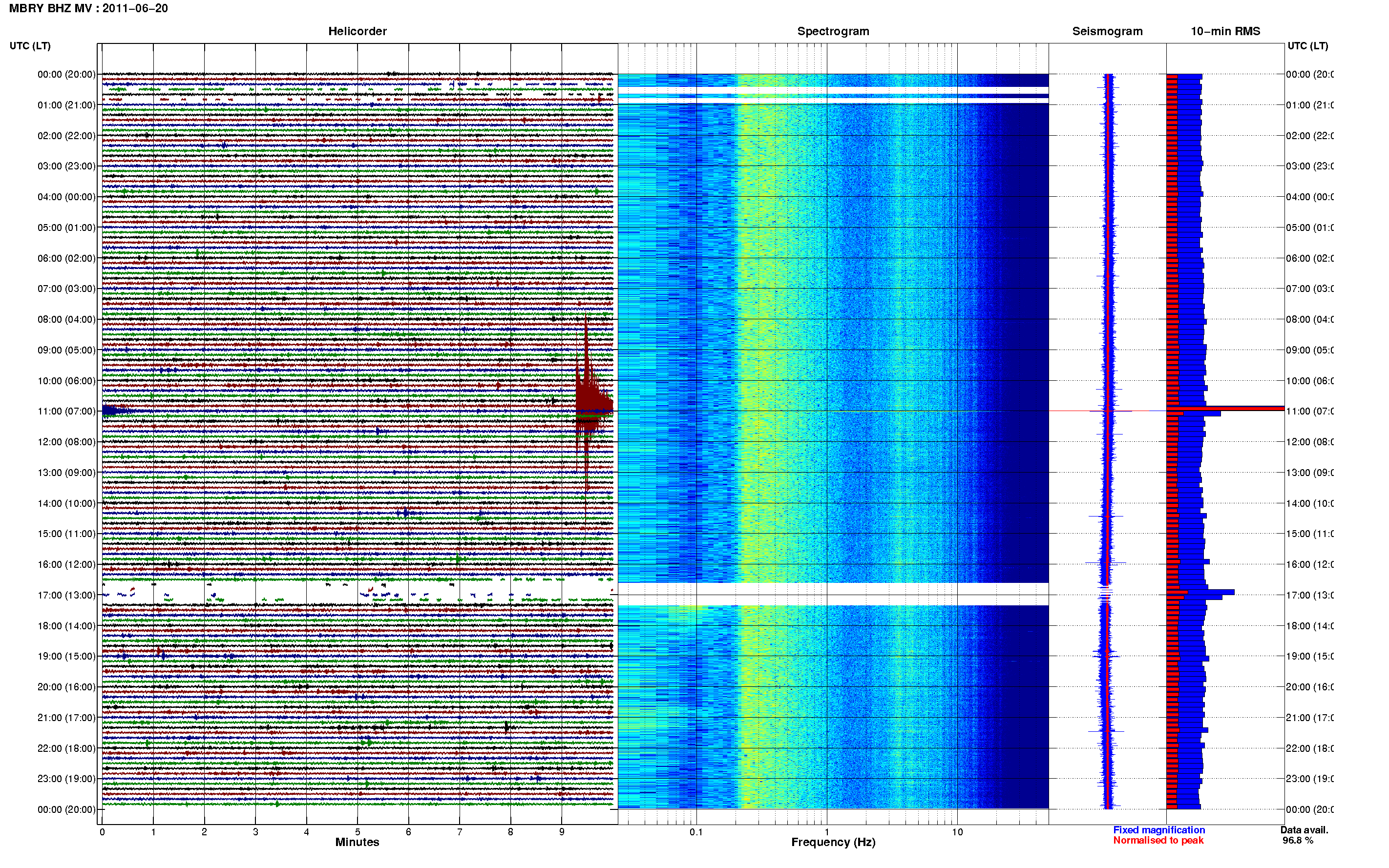
Task: Click the left time label '13:00 (09:00)'
Action: (x=66, y=473)
